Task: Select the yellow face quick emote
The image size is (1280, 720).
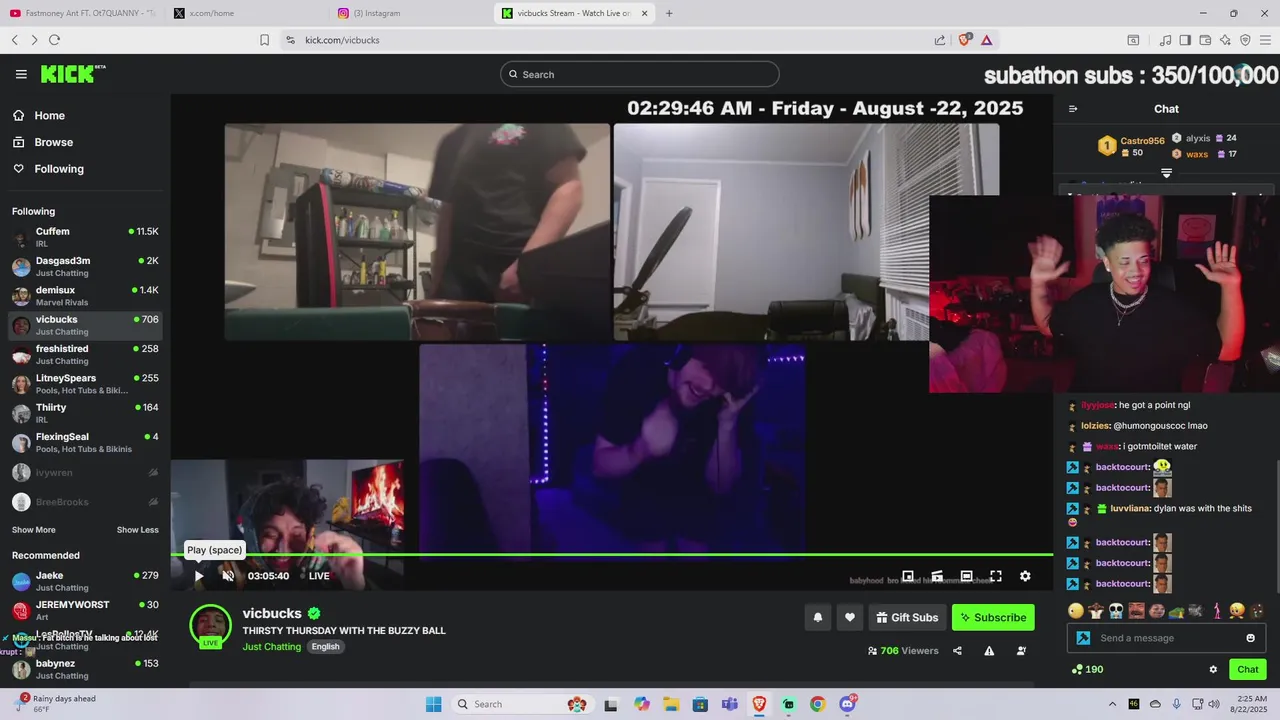Action: [1076, 611]
